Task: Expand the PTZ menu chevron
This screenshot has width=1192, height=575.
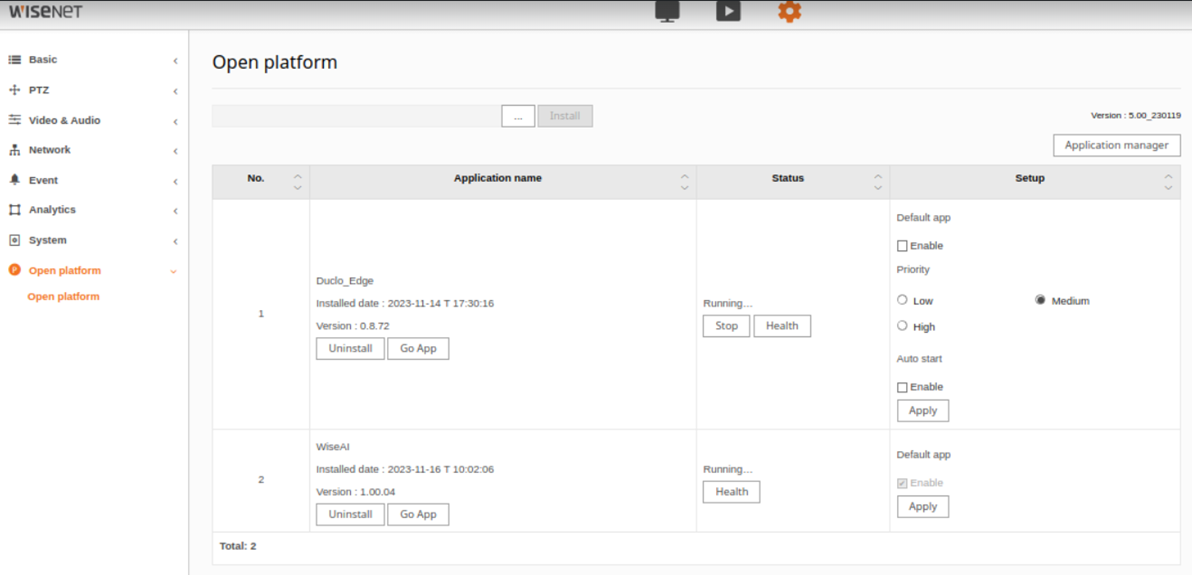Action: click(175, 91)
